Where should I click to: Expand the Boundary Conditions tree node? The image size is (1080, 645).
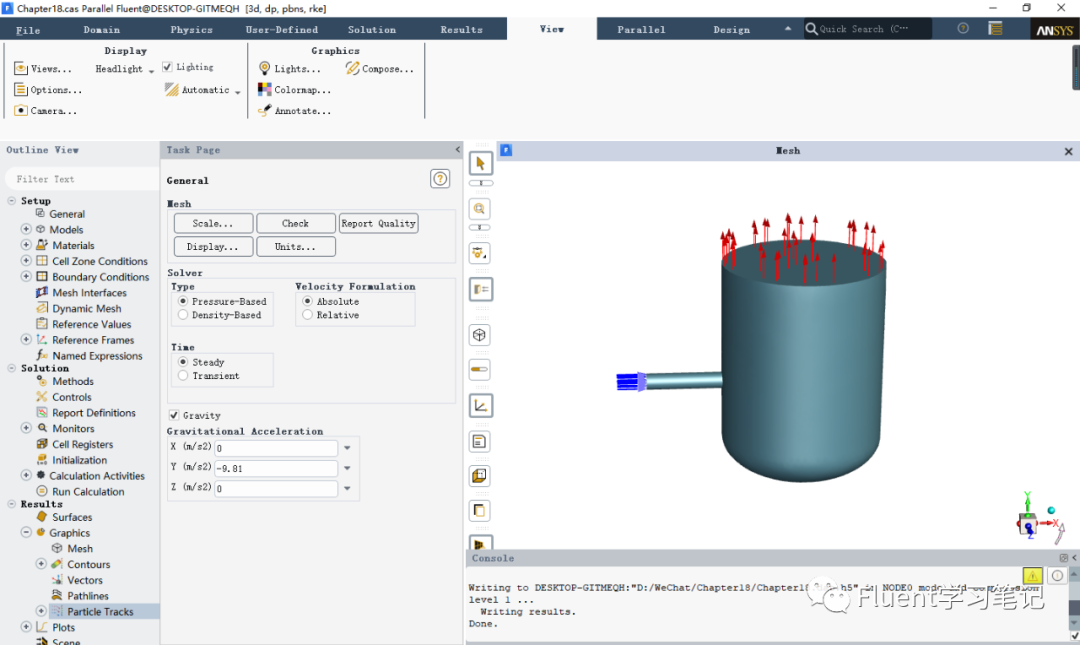tap(26, 276)
